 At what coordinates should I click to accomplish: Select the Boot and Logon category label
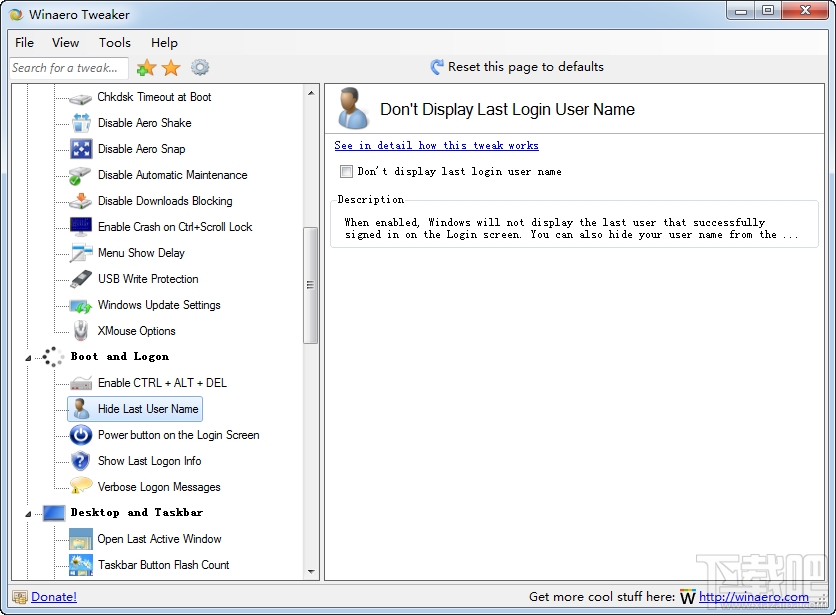pyautogui.click(x=120, y=357)
